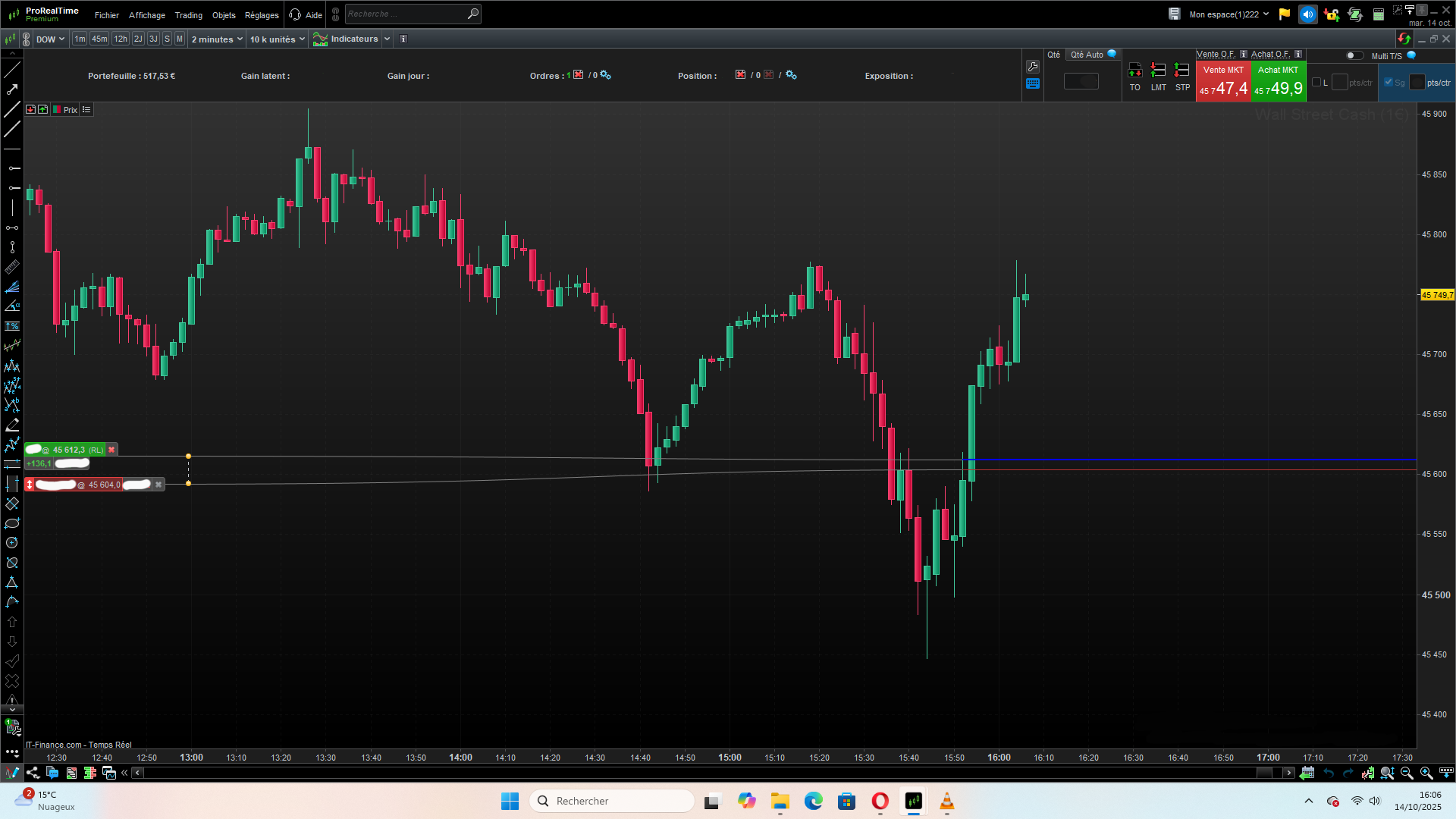Open the DOW instrument dropdown
This screenshot has width=1456, height=819.
coord(50,39)
